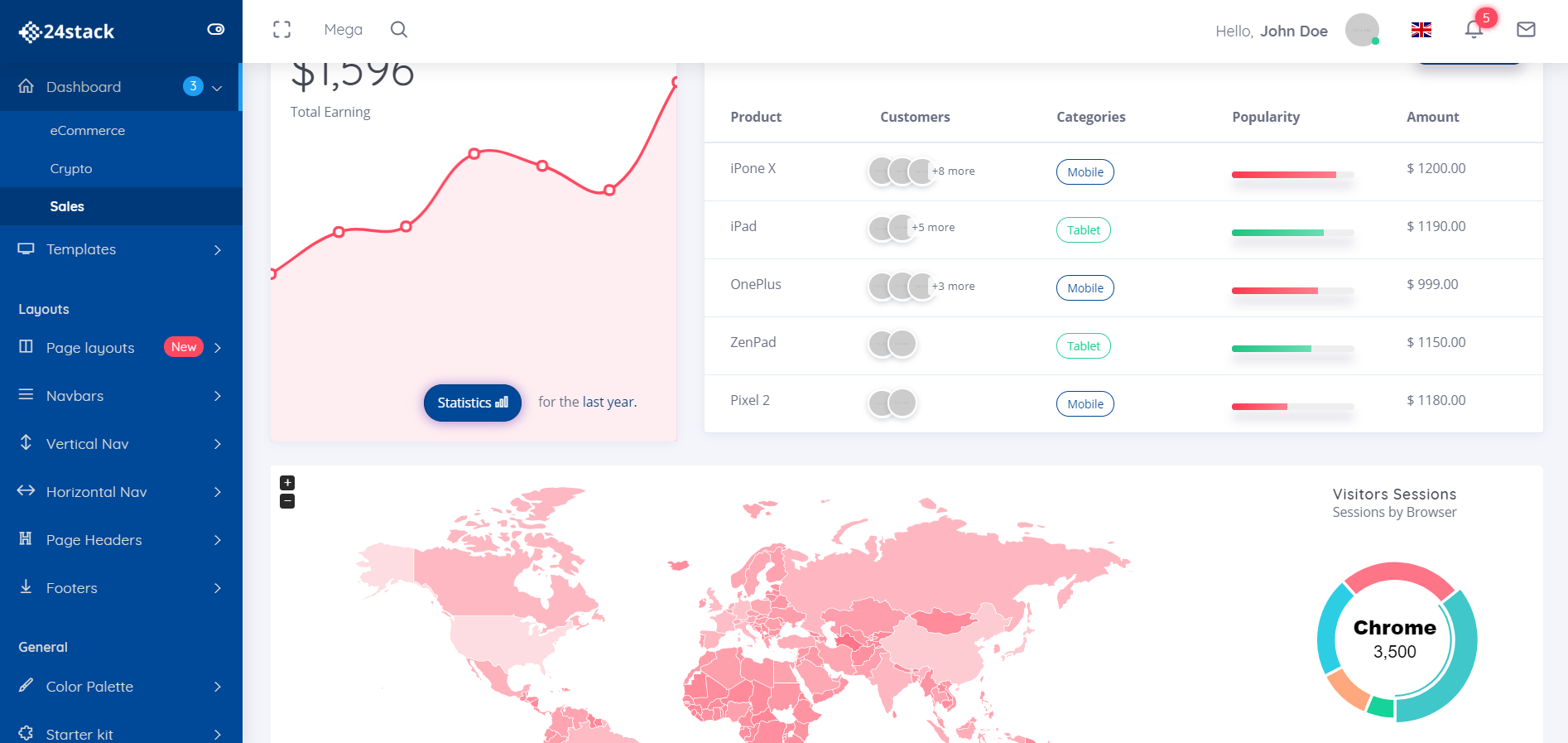Open the mail envelope icon

tap(1526, 30)
